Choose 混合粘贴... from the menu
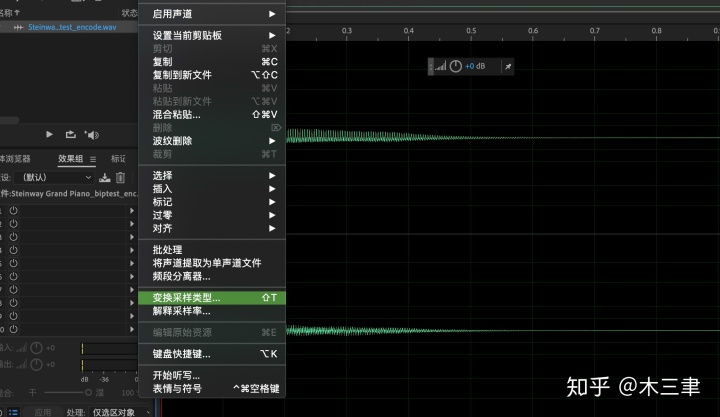720x417 pixels. 212,114
